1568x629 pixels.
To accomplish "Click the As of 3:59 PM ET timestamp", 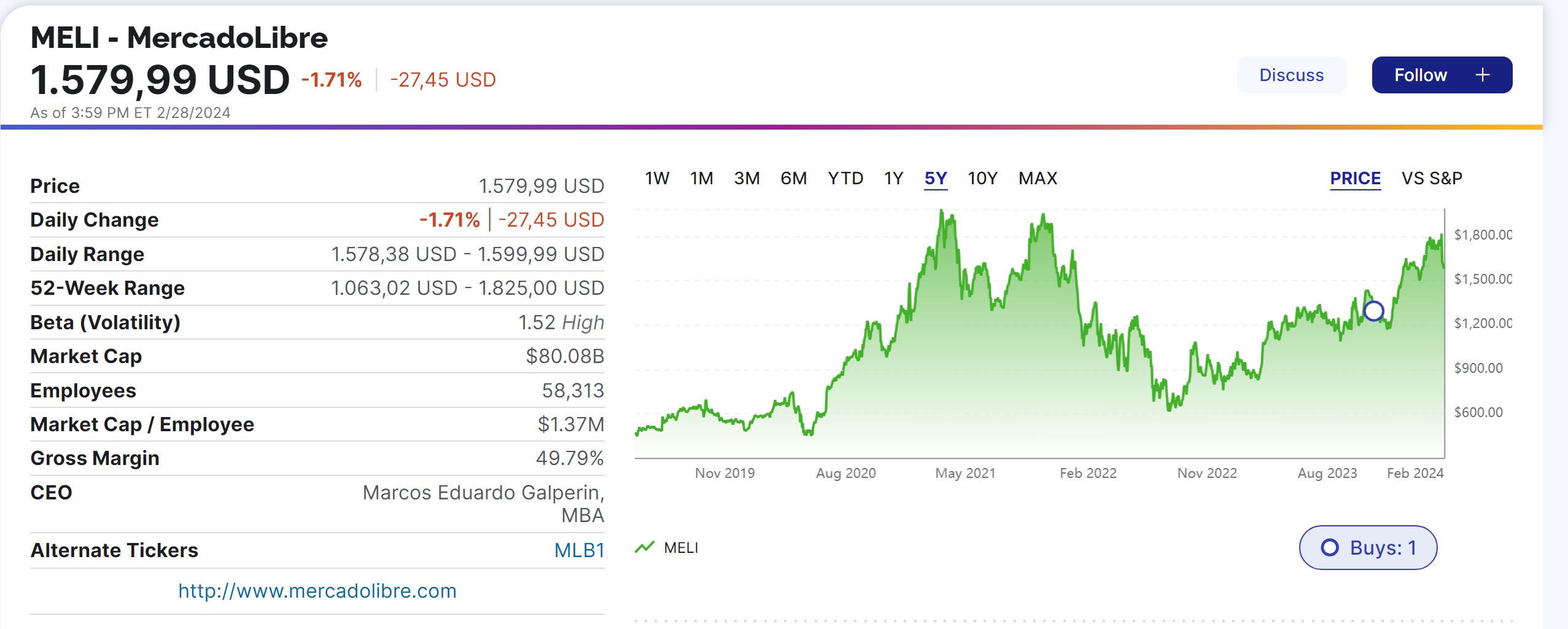I will (x=131, y=113).
